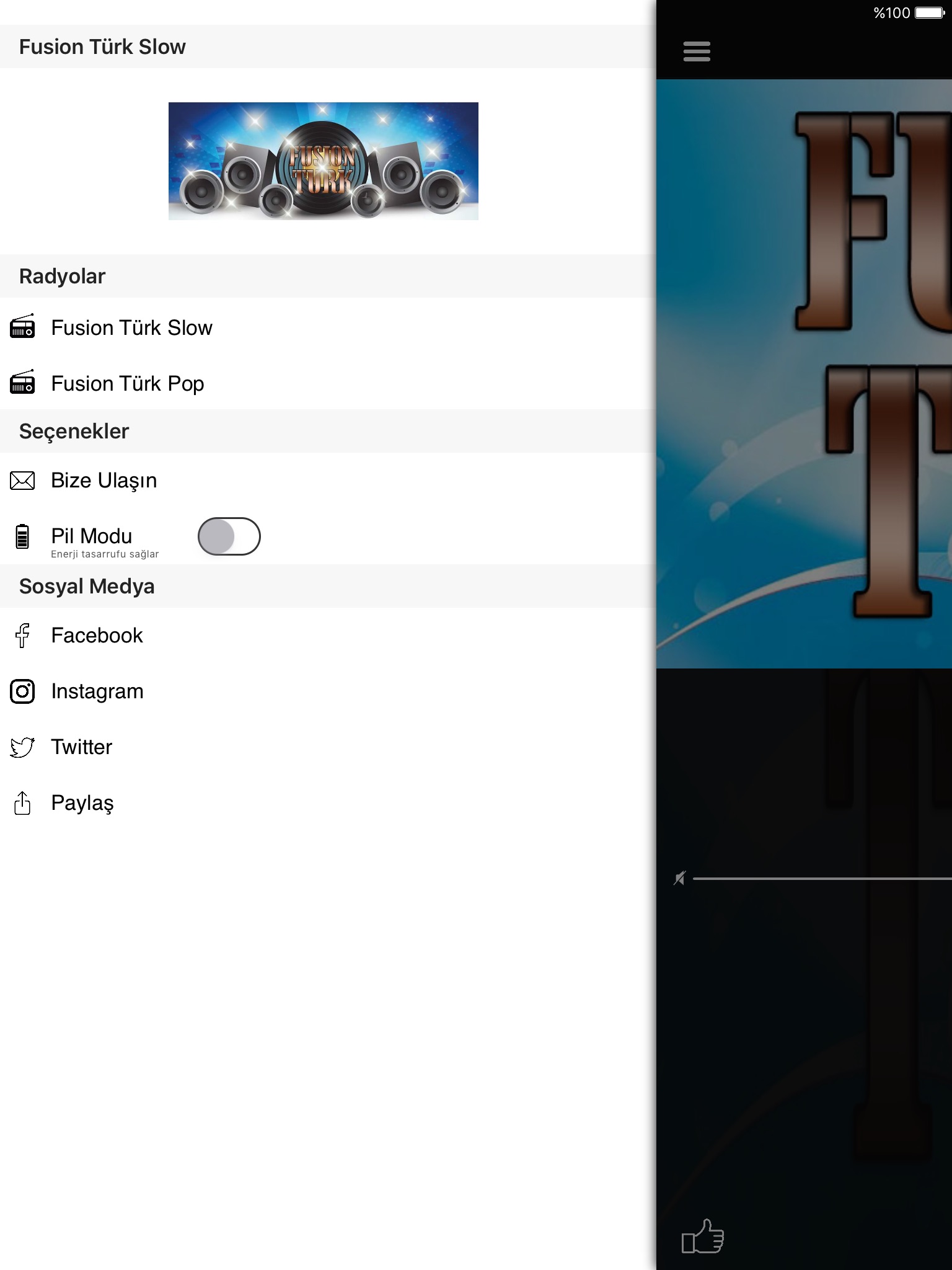Image resolution: width=952 pixels, height=1270 pixels.
Task: Click the hamburger menu icon
Action: tap(697, 51)
